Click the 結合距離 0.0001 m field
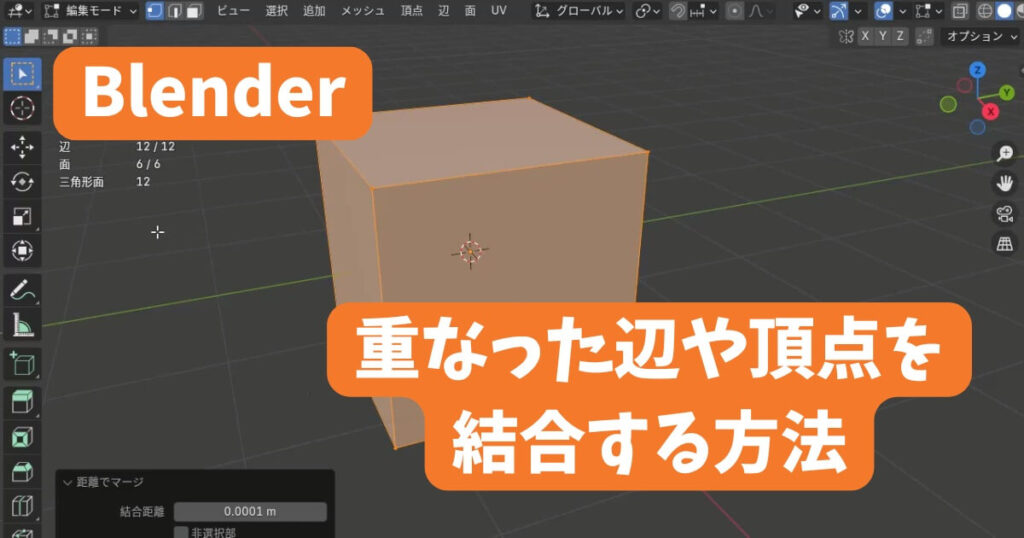Image resolution: width=1024 pixels, height=538 pixels. (x=250, y=511)
